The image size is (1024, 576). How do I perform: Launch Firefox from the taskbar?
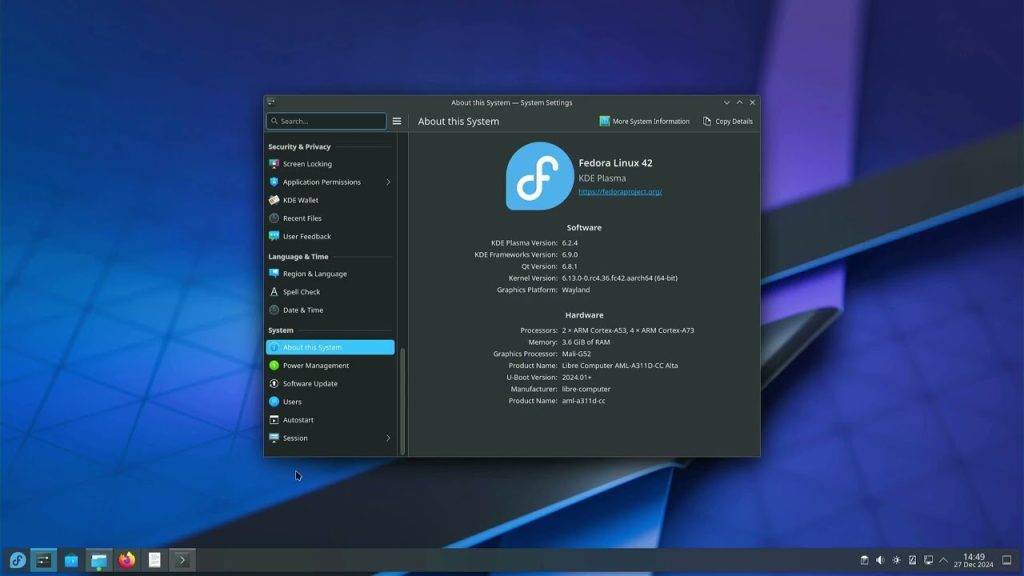point(127,560)
